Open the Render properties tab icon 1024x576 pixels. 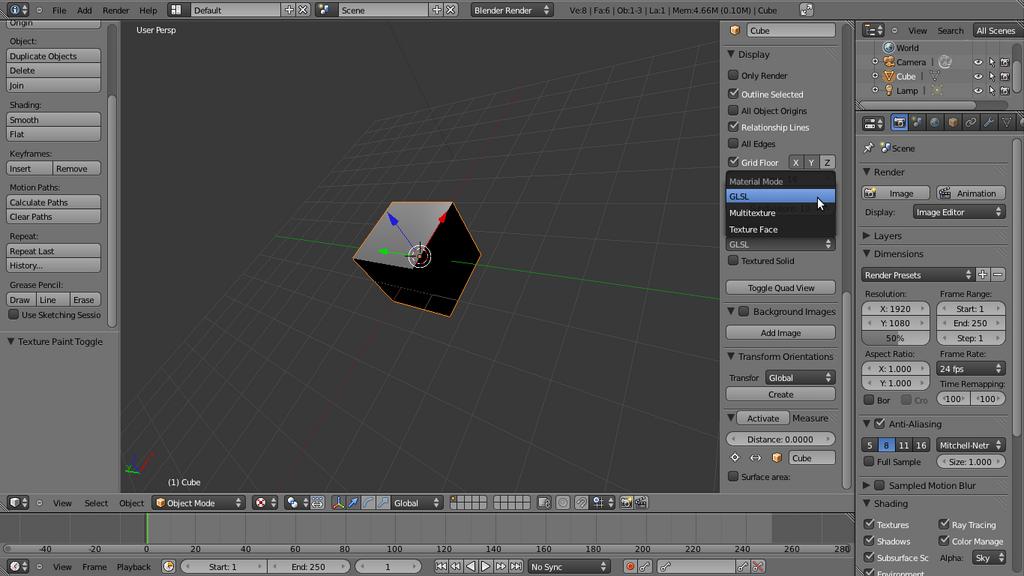(899, 123)
